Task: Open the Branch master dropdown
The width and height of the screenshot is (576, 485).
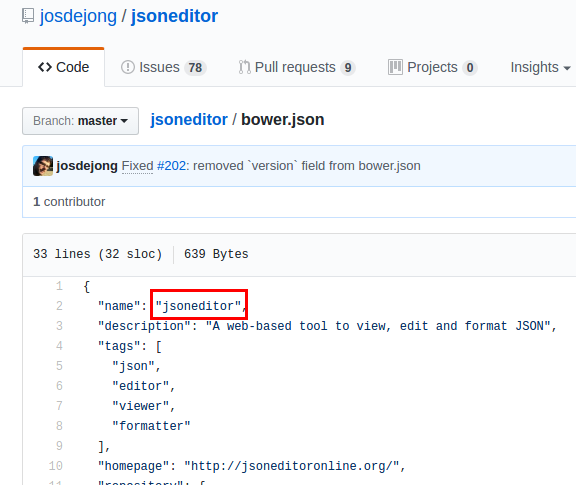Action: [x=80, y=121]
